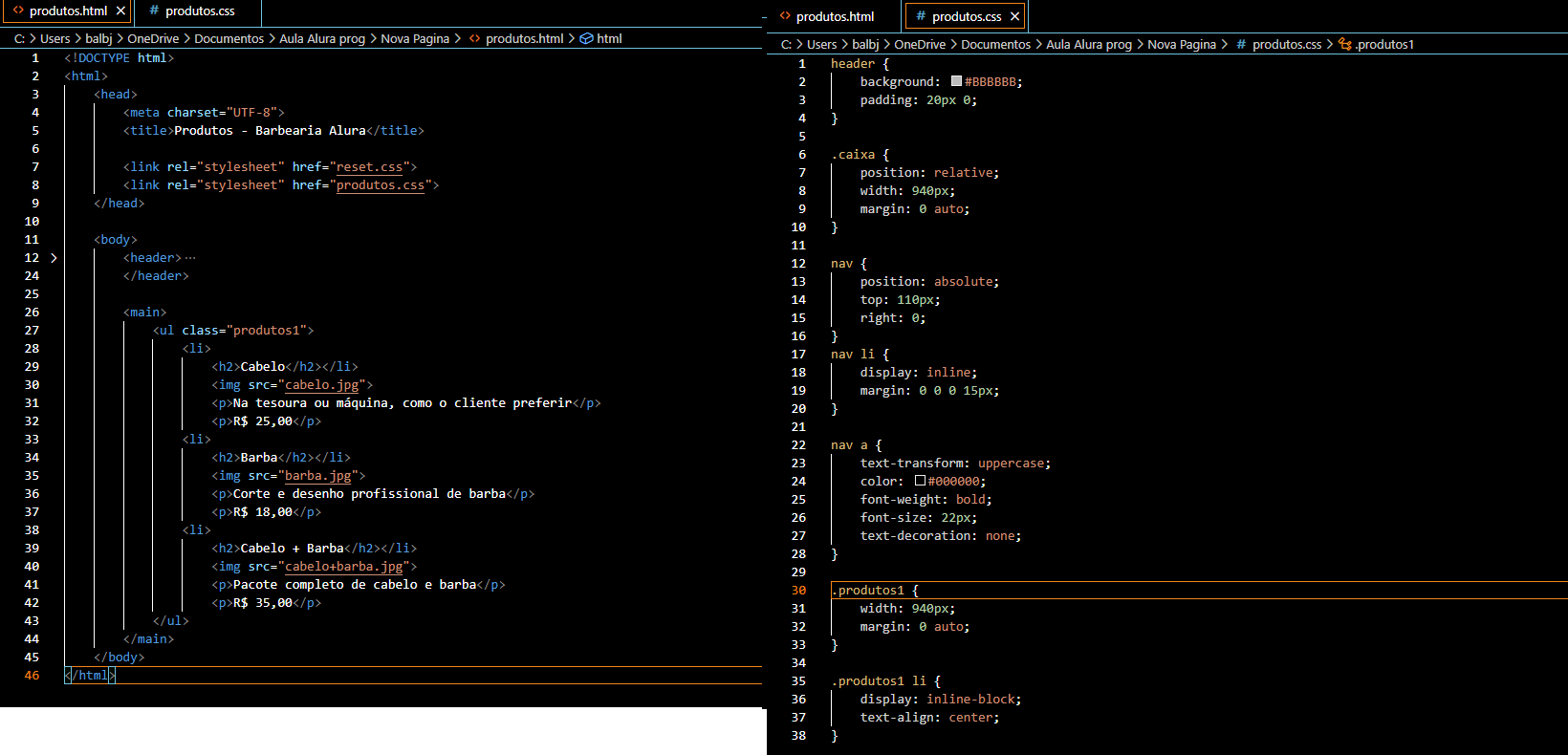Place cursor on 'Produtos - Barbearia Alura' title text
Image resolution: width=1568 pixels, height=755 pixels.
pyautogui.click(x=270, y=131)
